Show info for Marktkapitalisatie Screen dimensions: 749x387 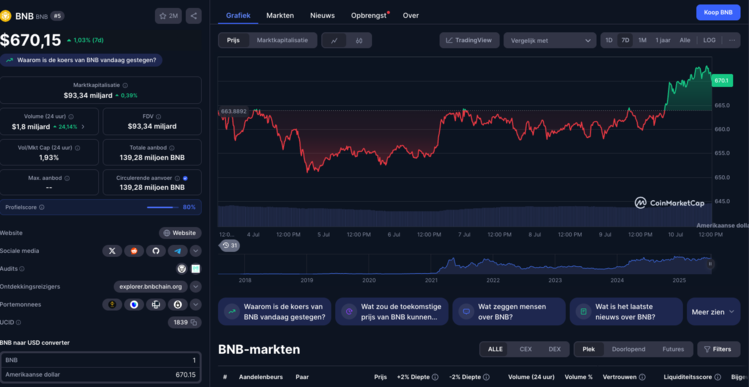[125, 85]
